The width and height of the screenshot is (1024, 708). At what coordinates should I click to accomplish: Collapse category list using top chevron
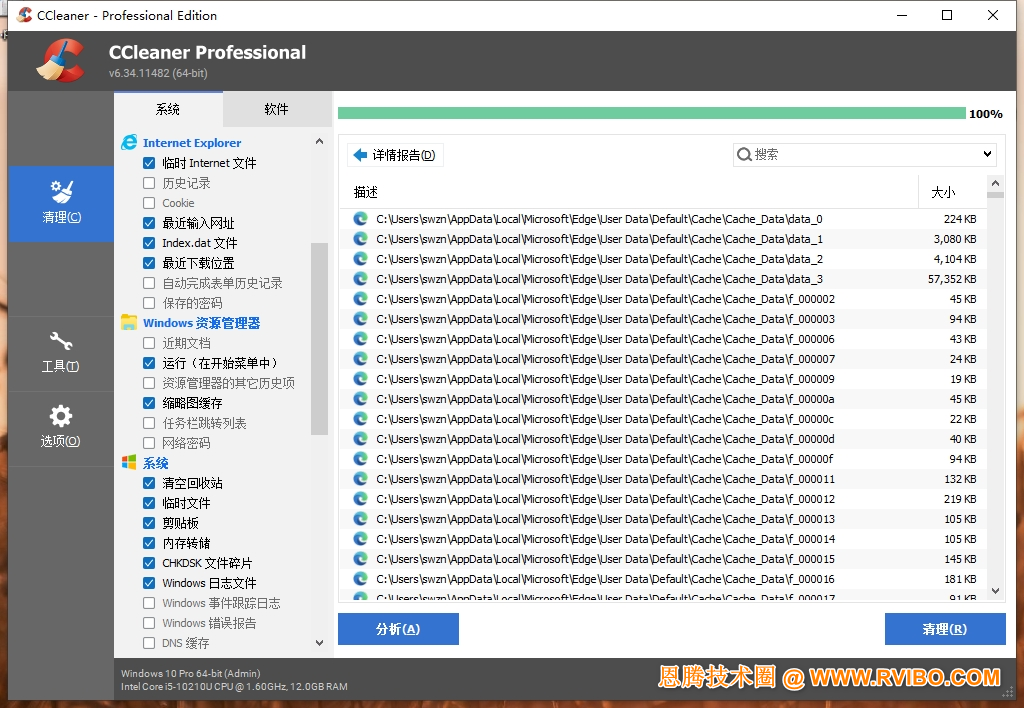pos(319,141)
